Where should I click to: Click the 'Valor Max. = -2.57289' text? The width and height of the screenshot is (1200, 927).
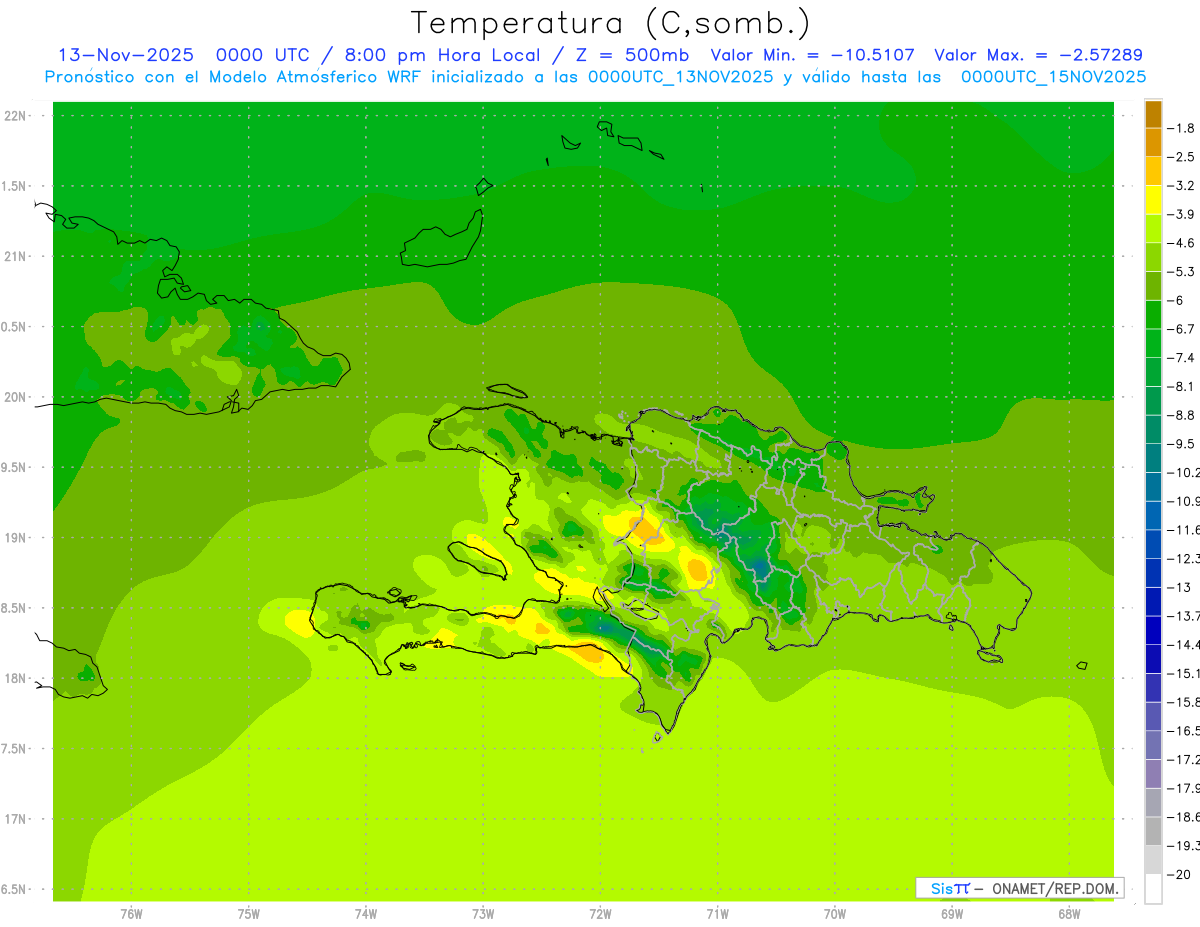click(1038, 55)
